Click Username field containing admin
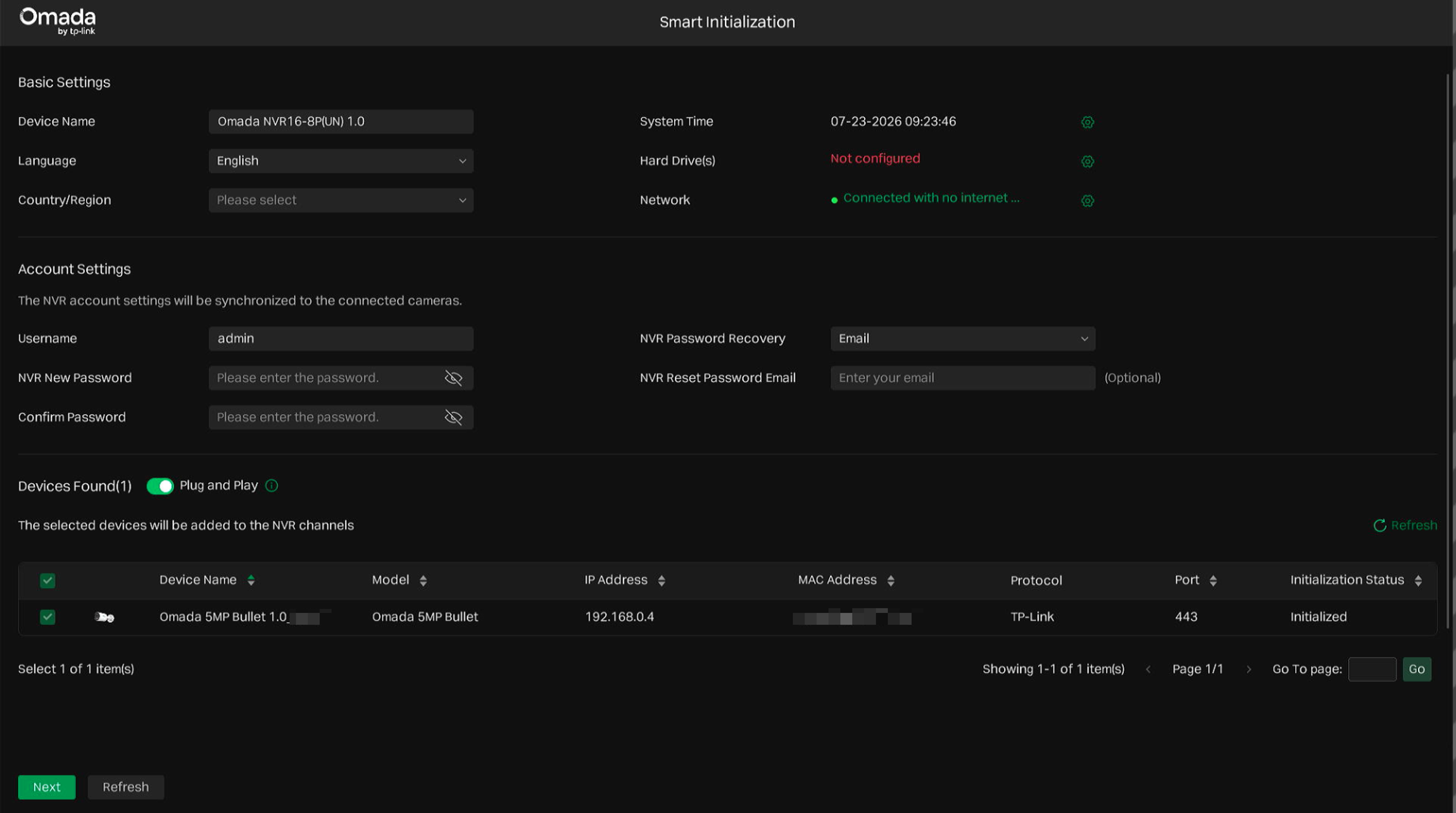 coord(341,338)
